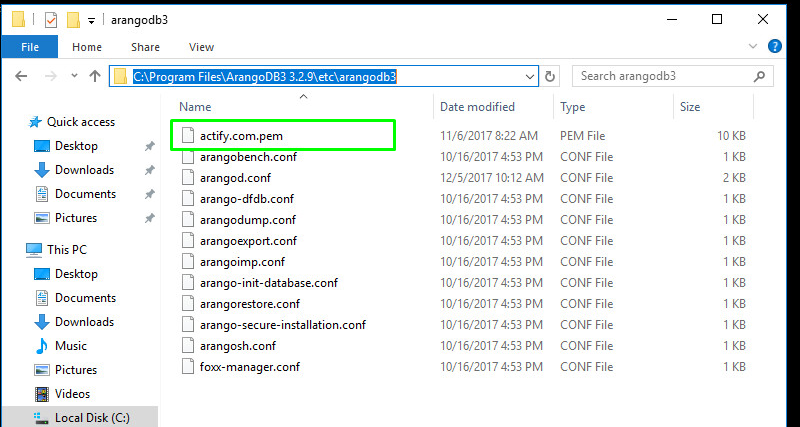Select the actify.com.pem file

click(x=241, y=136)
